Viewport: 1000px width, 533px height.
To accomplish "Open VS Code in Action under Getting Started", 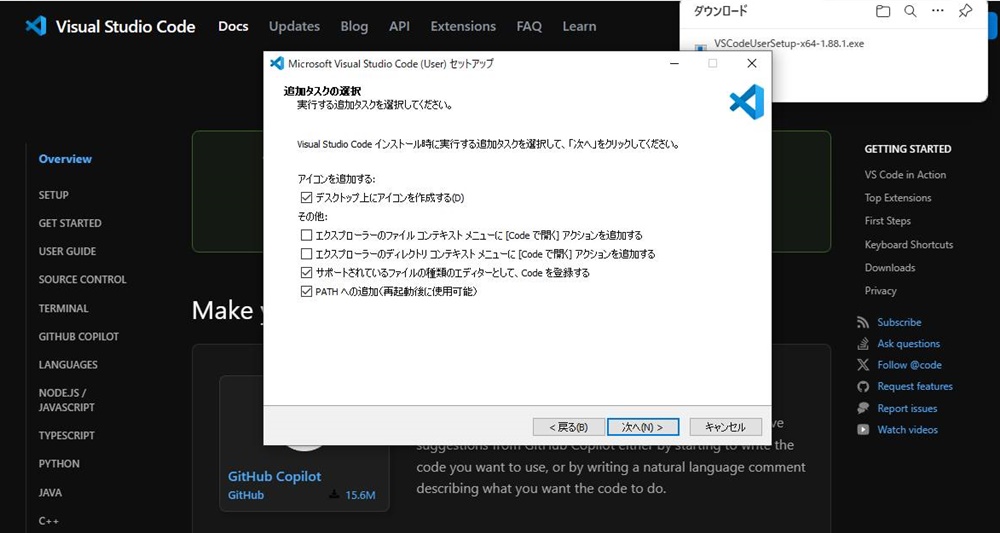I will tap(905, 175).
